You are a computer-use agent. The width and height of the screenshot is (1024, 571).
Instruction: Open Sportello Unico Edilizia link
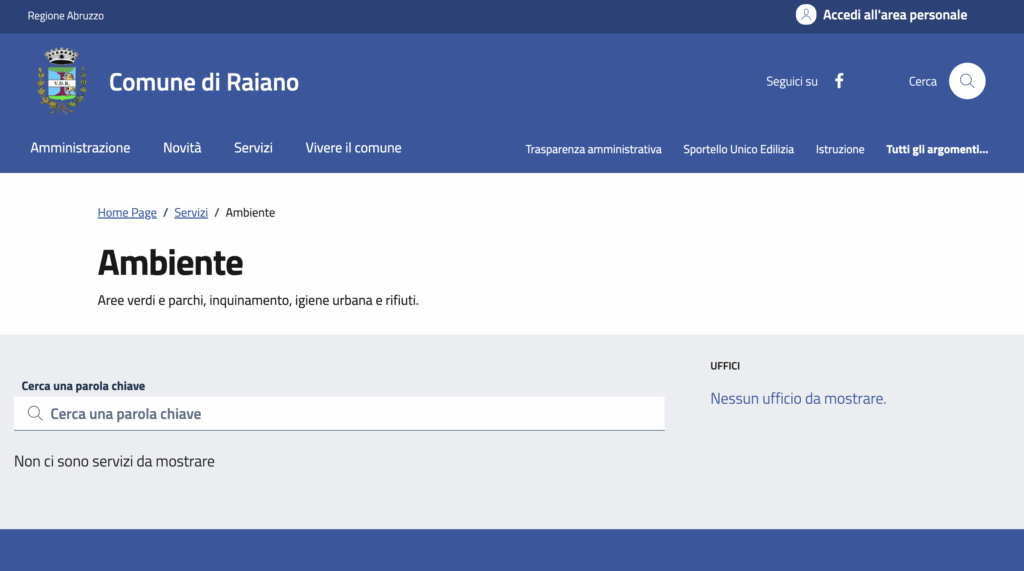(x=739, y=149)
